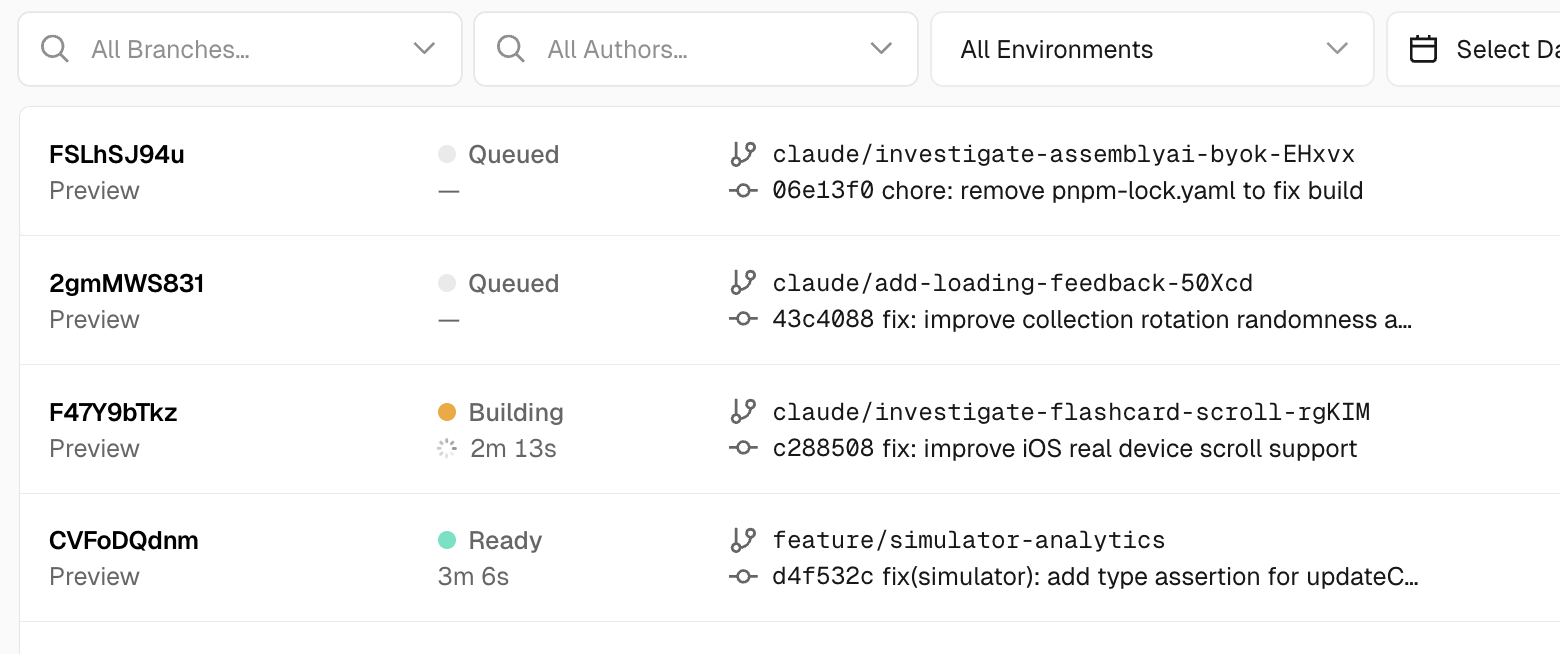Open the claude/investigate-flashcard-scroll-rgKIM branch link
Viewport: 1560px width, 654px height.
click(x=1070, y=412)
